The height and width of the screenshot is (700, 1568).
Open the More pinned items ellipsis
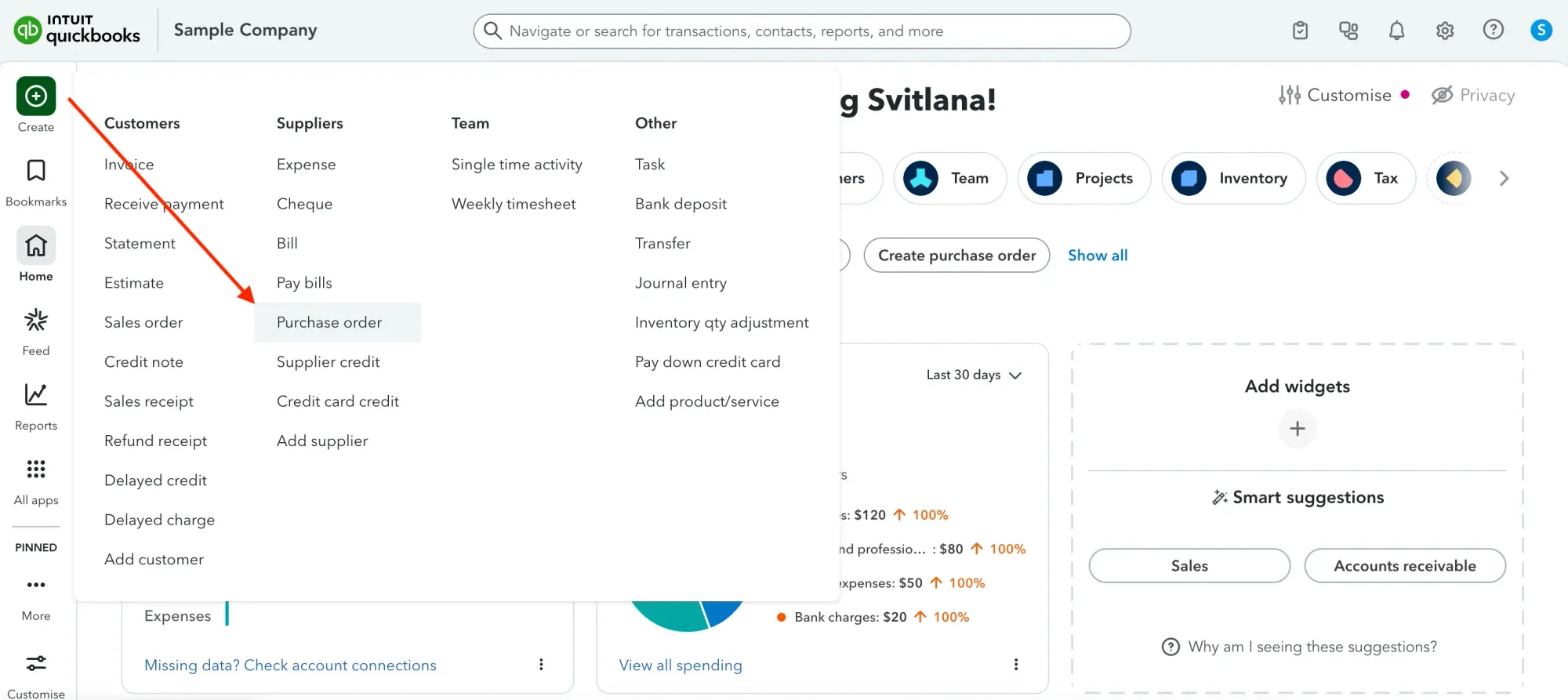pos(36,585)
